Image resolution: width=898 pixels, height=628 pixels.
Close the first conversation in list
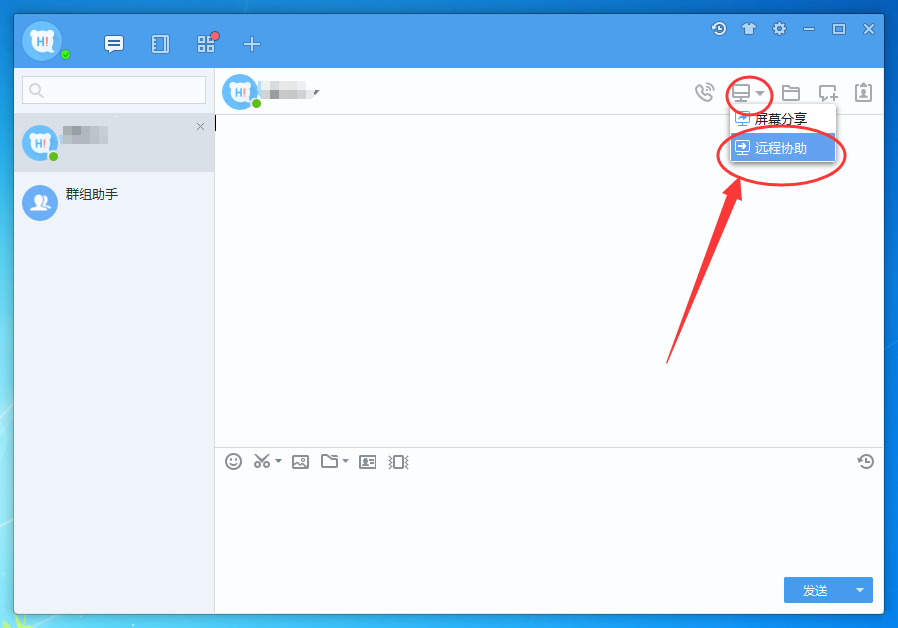[x=200, y=127]
